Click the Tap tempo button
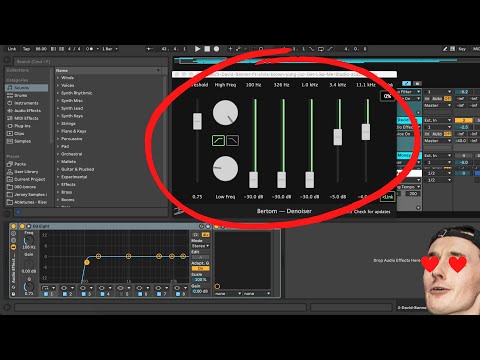Screen dimensions: 480x360 (26, 49)
